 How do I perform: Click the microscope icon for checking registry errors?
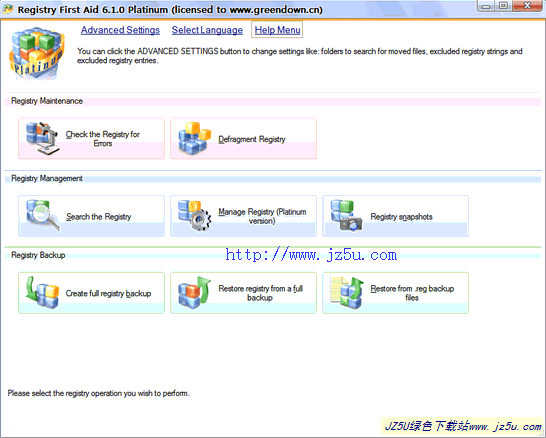click(x=42, y=138)
